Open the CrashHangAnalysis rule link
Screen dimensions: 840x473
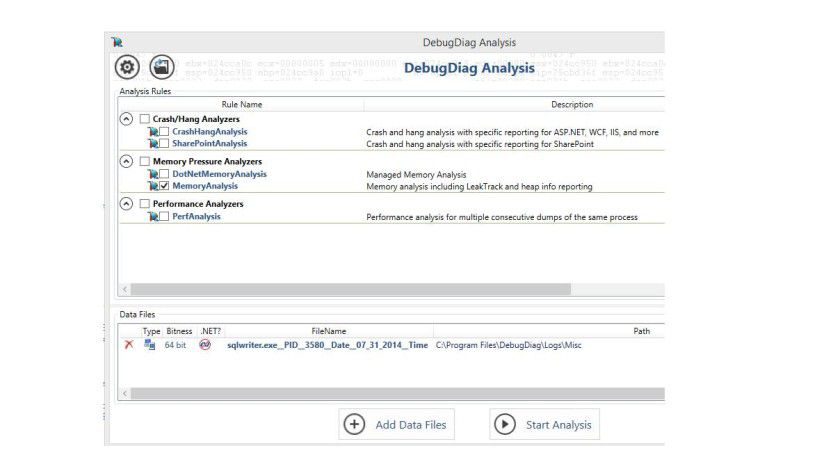click(x=209, y=131)
